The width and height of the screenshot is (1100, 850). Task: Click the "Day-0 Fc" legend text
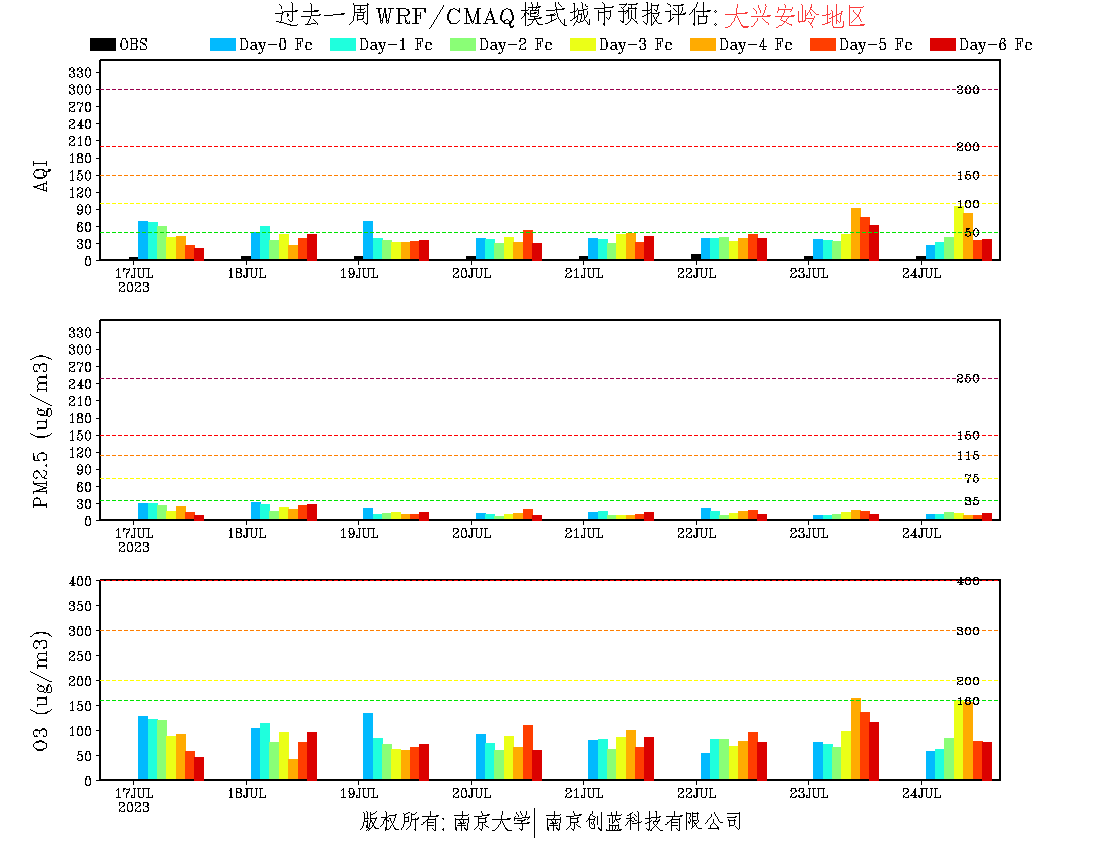point(276,45)
